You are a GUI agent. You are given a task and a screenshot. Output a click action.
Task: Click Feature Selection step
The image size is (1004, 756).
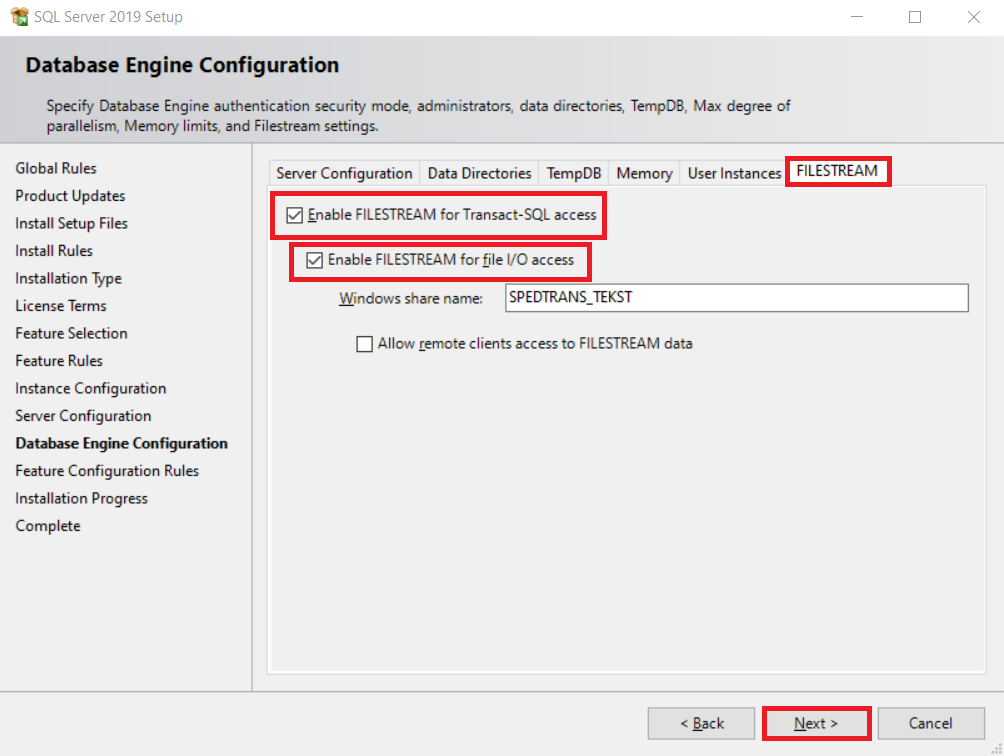click(71, 334)
